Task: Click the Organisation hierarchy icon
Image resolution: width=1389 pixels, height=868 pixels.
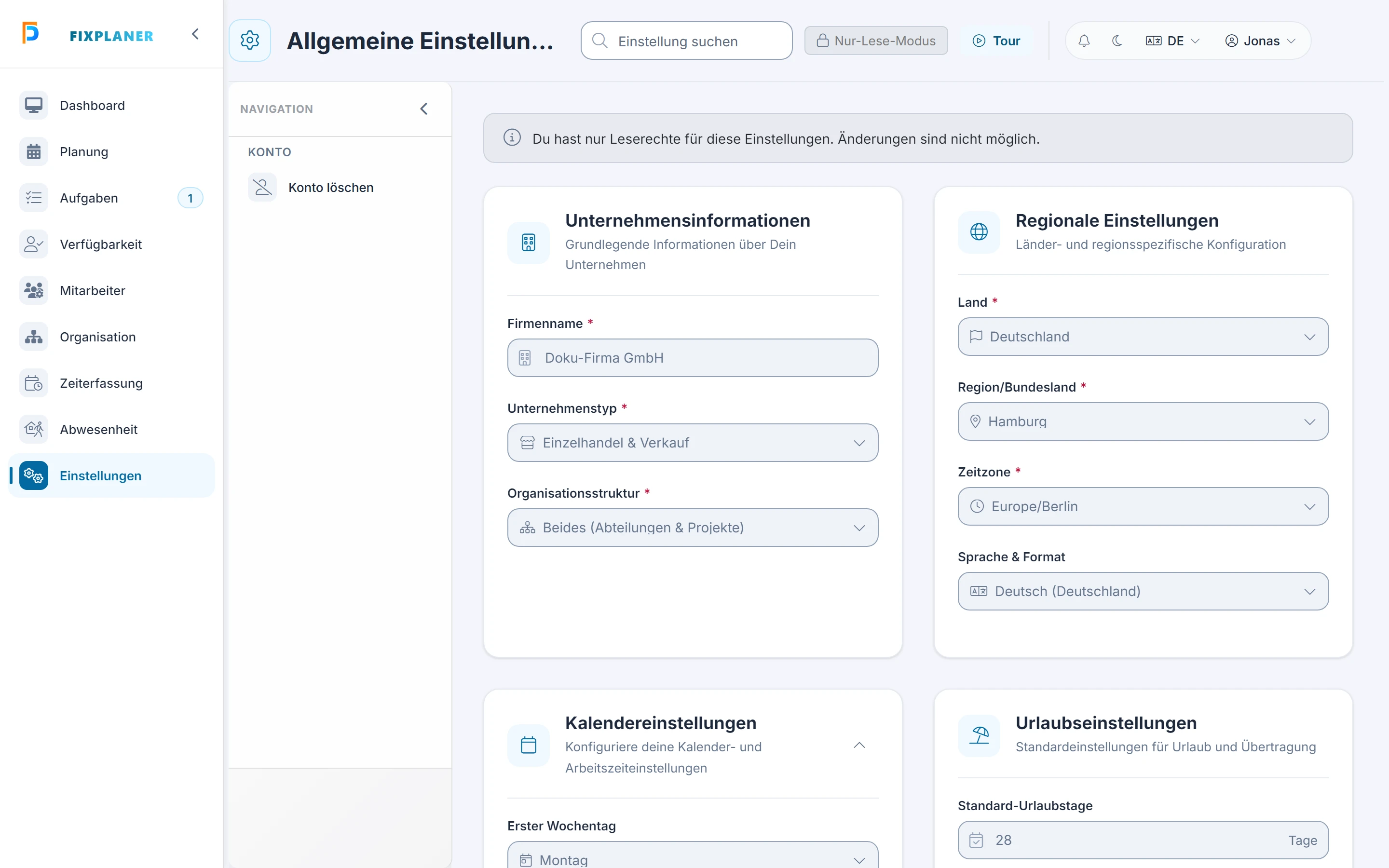Action: click(33, 337)
